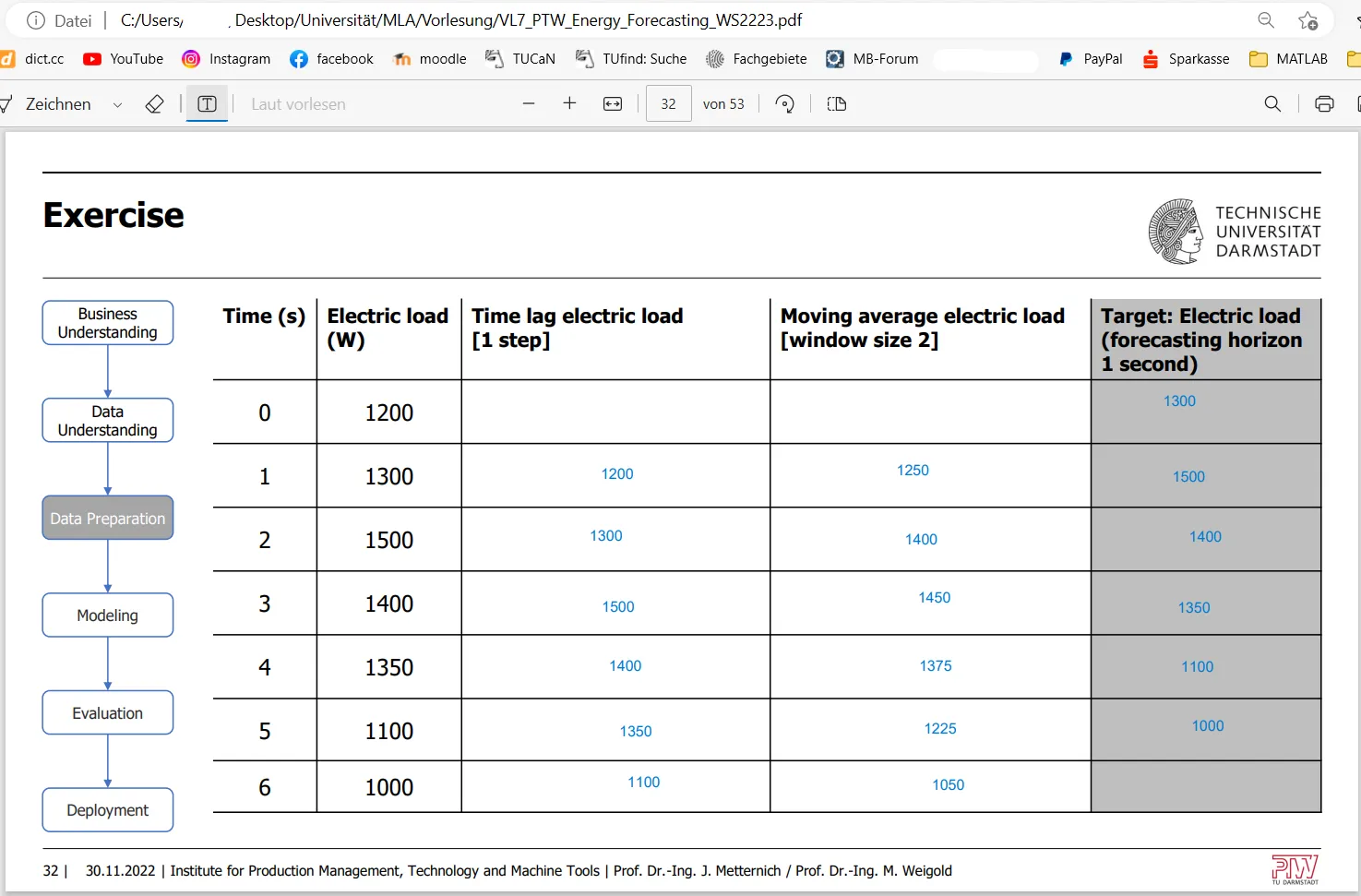Click the Target: Electric load header

(1201, 340)
